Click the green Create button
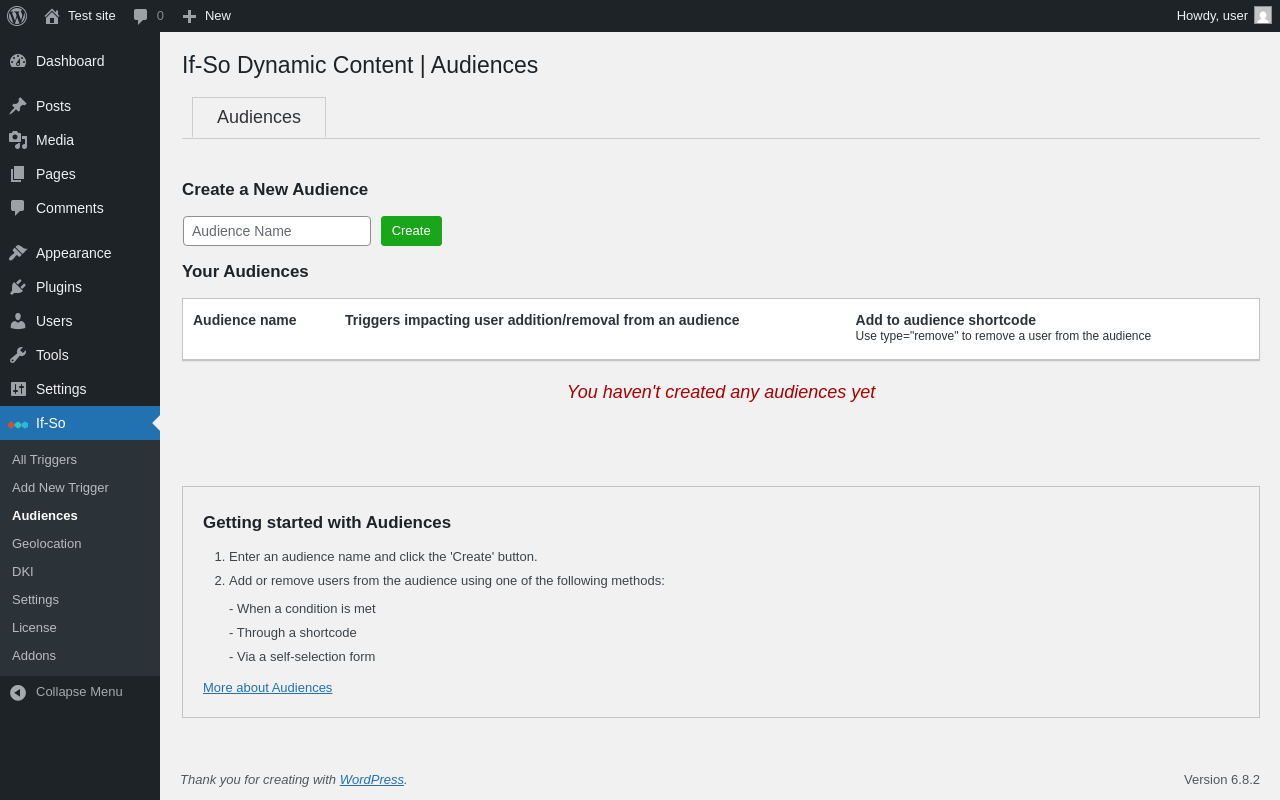The height and width of the screenshot is (800, 1280). click(411, 231)
